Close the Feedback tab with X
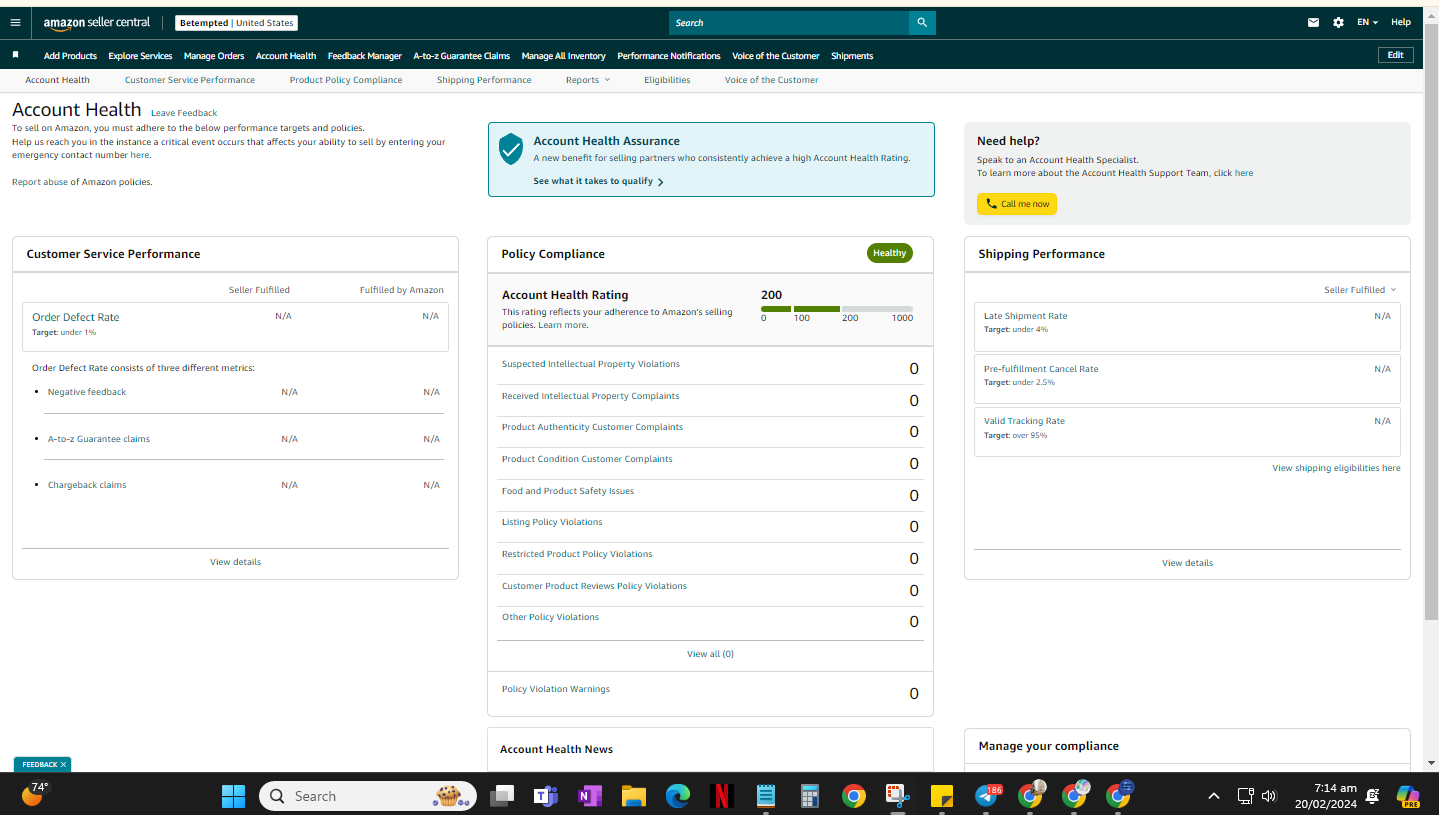1439x815 pixels. [63, 764]
